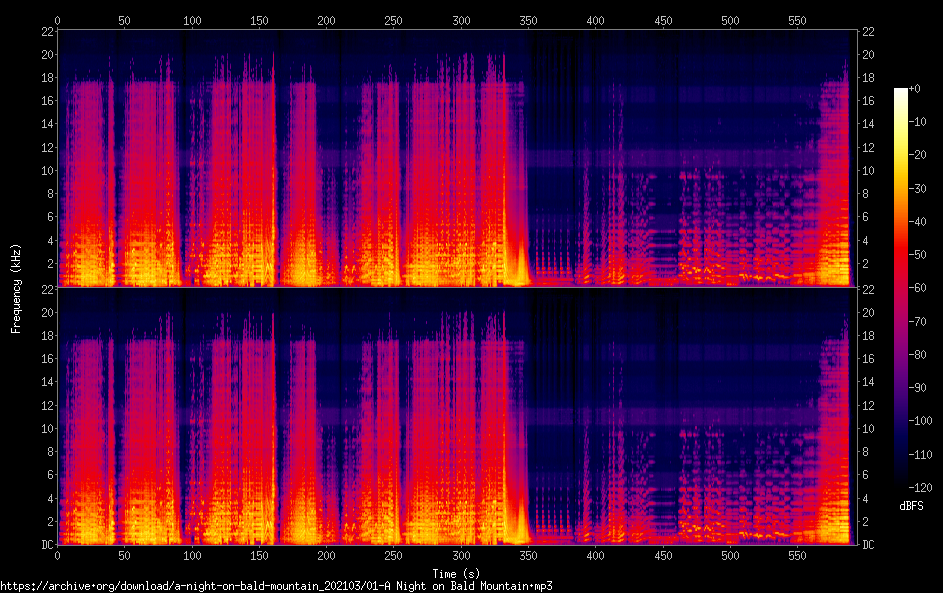Select the "+0" value on the color scale

tap(914, 88)
